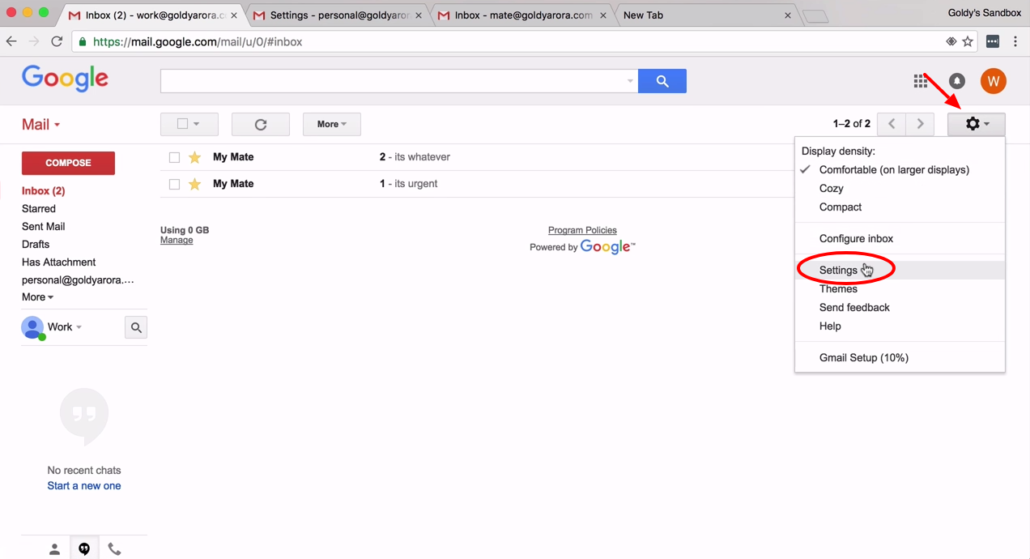Open Sent Mail folder

click(x=43, y=226)
